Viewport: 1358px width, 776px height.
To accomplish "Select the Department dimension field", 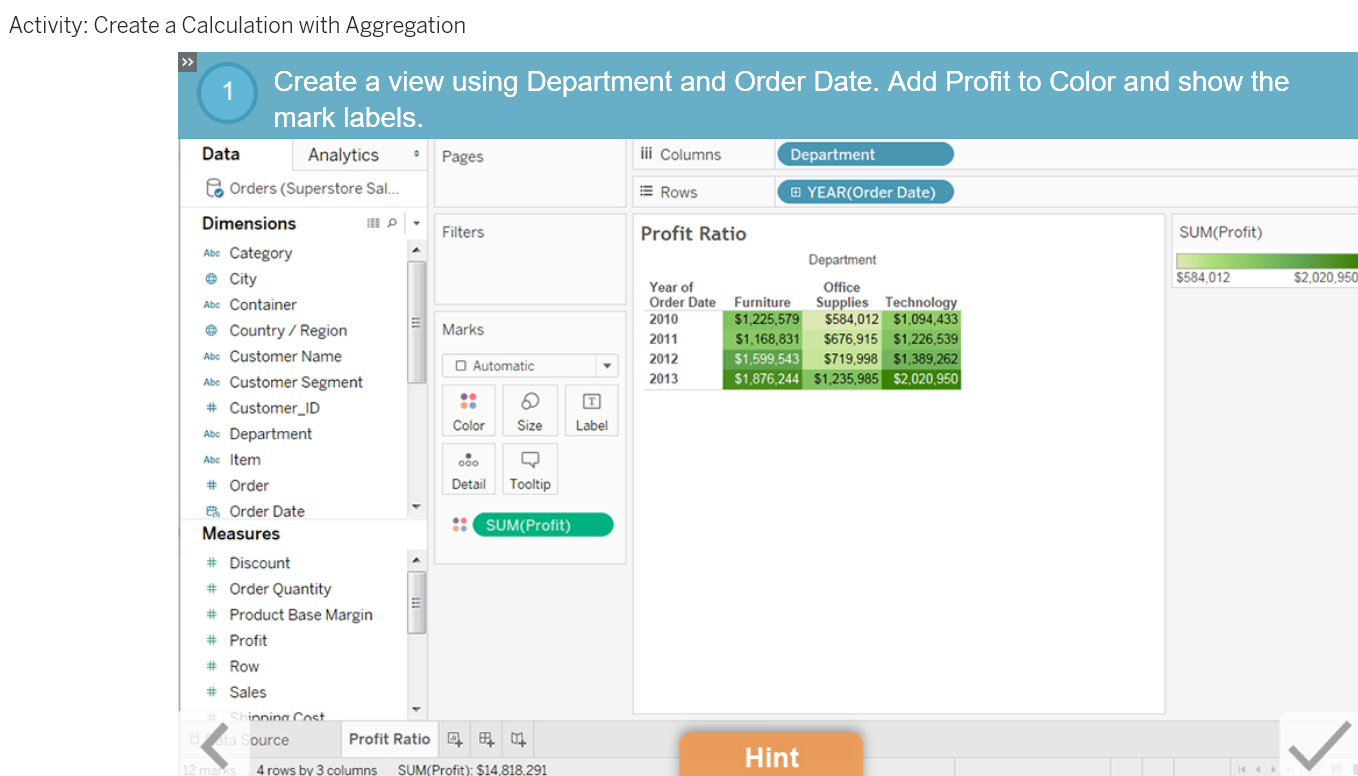I will [x=270, y=434].
